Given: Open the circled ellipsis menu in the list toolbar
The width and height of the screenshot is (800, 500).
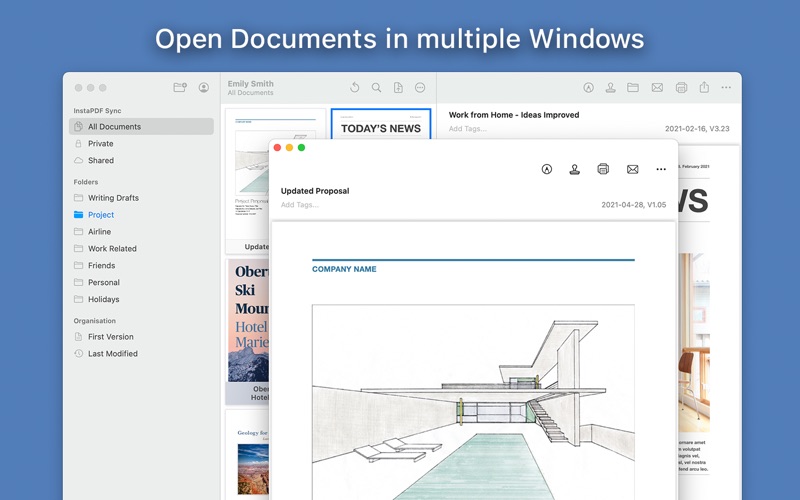Looking at the screenshot, I should (420, 87).
